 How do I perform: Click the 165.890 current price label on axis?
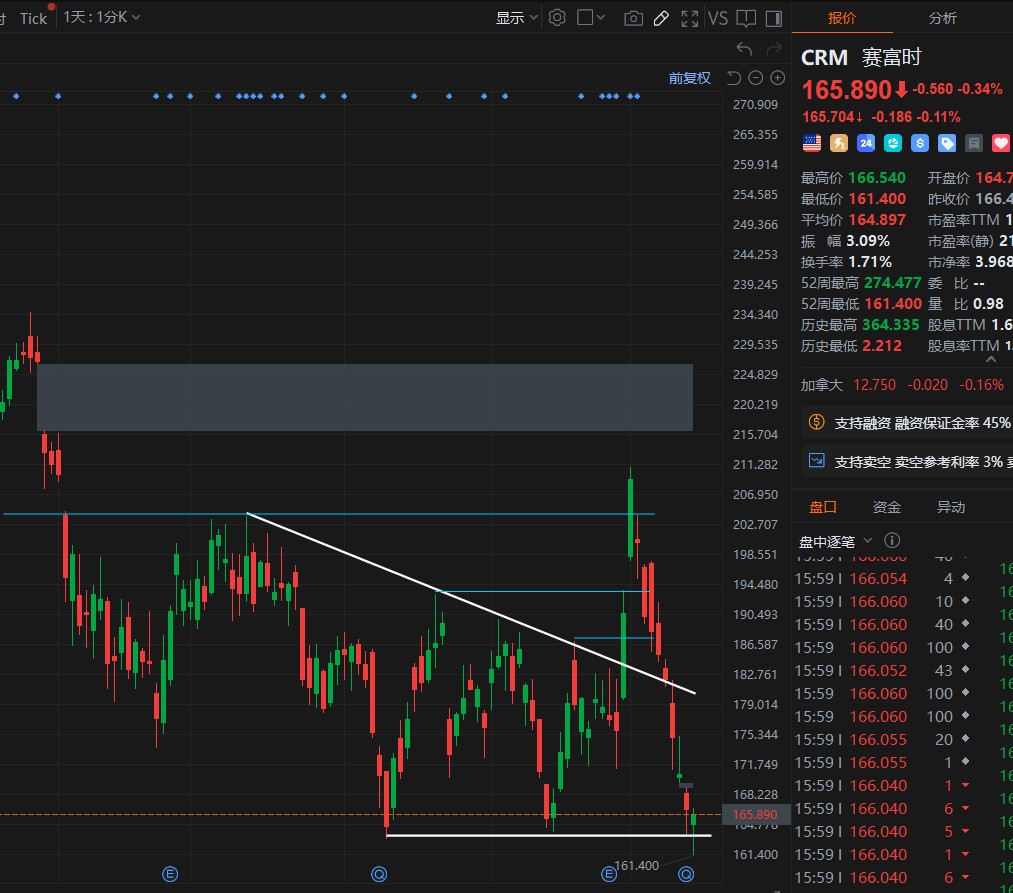[x=755, y=814]
